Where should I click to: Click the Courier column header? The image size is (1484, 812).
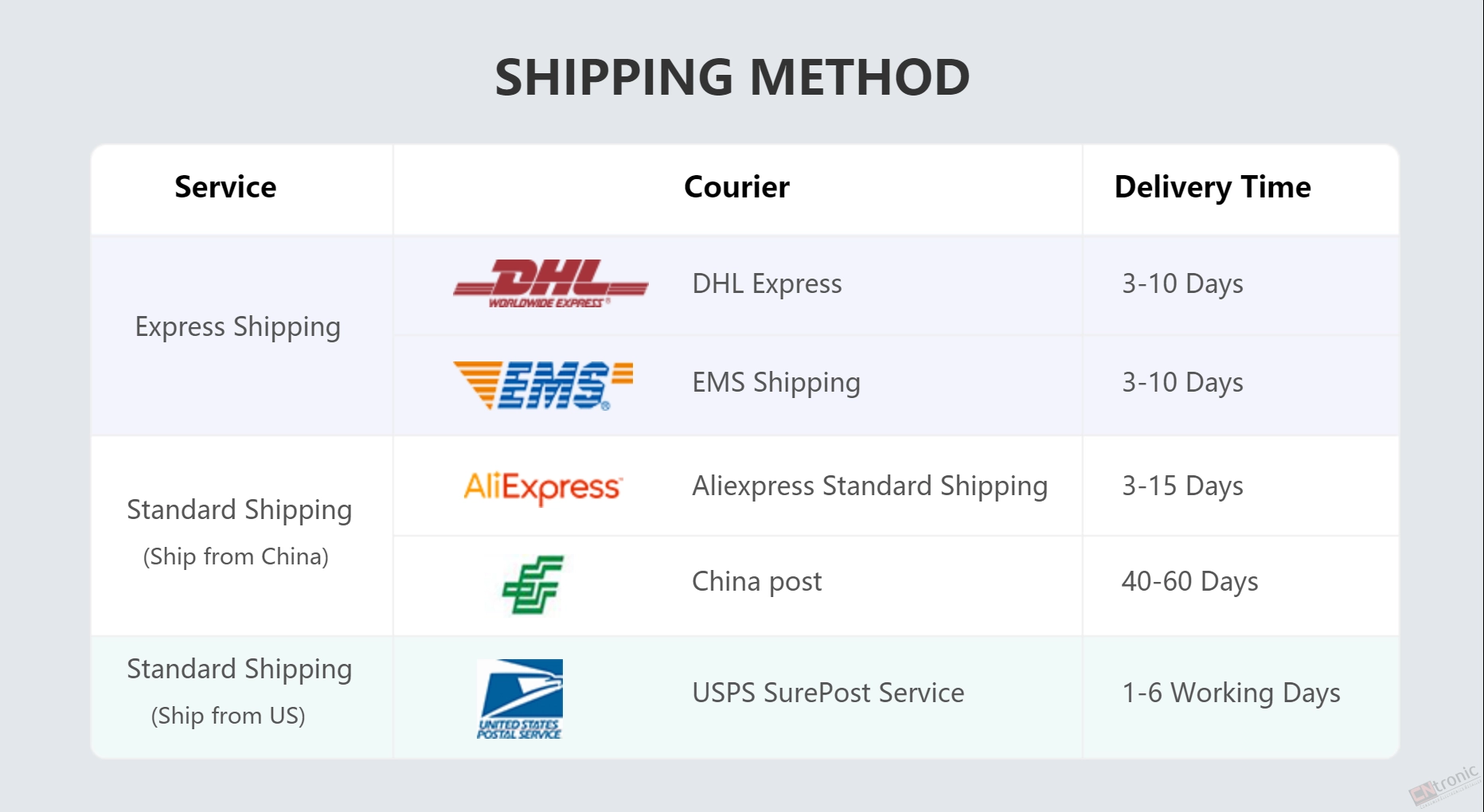[x=736, y=187]
